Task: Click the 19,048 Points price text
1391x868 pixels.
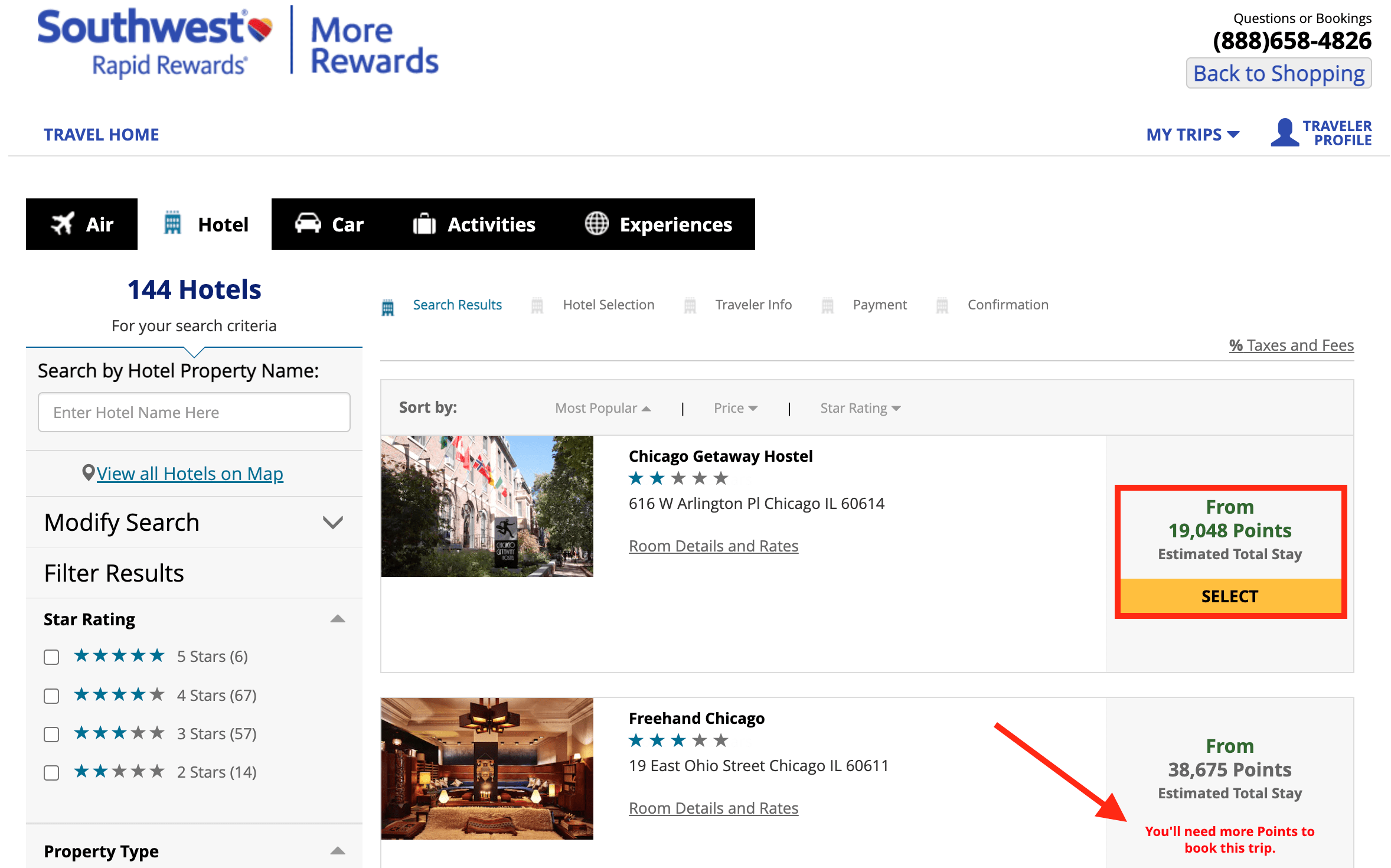Action: (x=1230, y=531)
